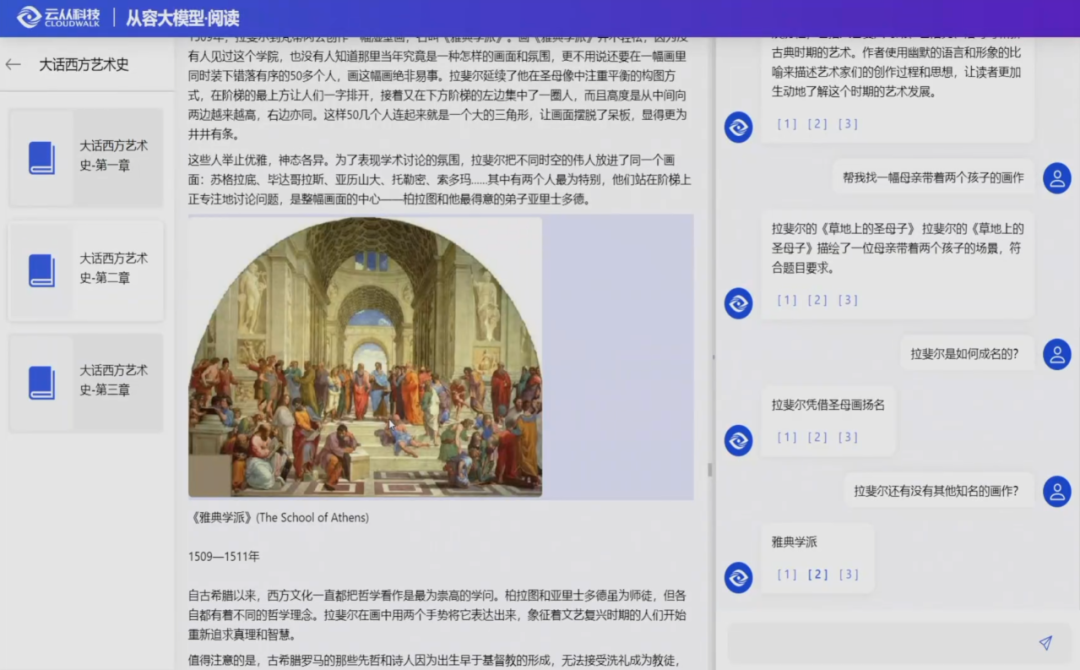Click user avatar beside 帮我找一幅母亲带着两个孩子的画作
The height and width of the screenshot is (670, 1080).
1057,178
